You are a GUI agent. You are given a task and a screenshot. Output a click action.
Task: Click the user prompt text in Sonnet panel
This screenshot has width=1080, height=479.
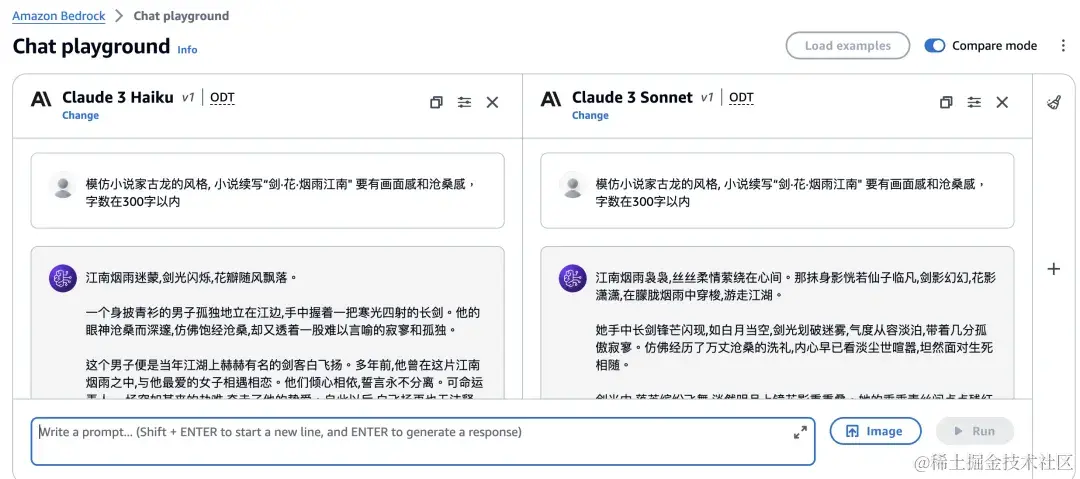791,193
